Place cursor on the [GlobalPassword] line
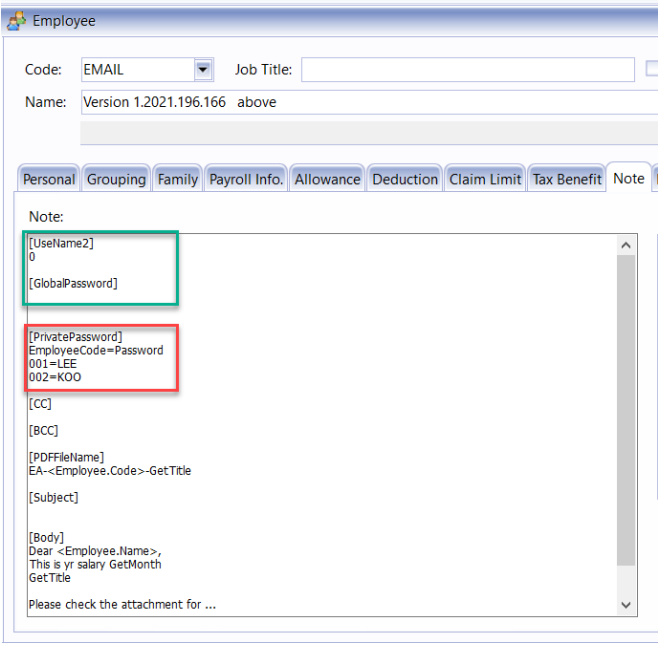 (73, 283)
